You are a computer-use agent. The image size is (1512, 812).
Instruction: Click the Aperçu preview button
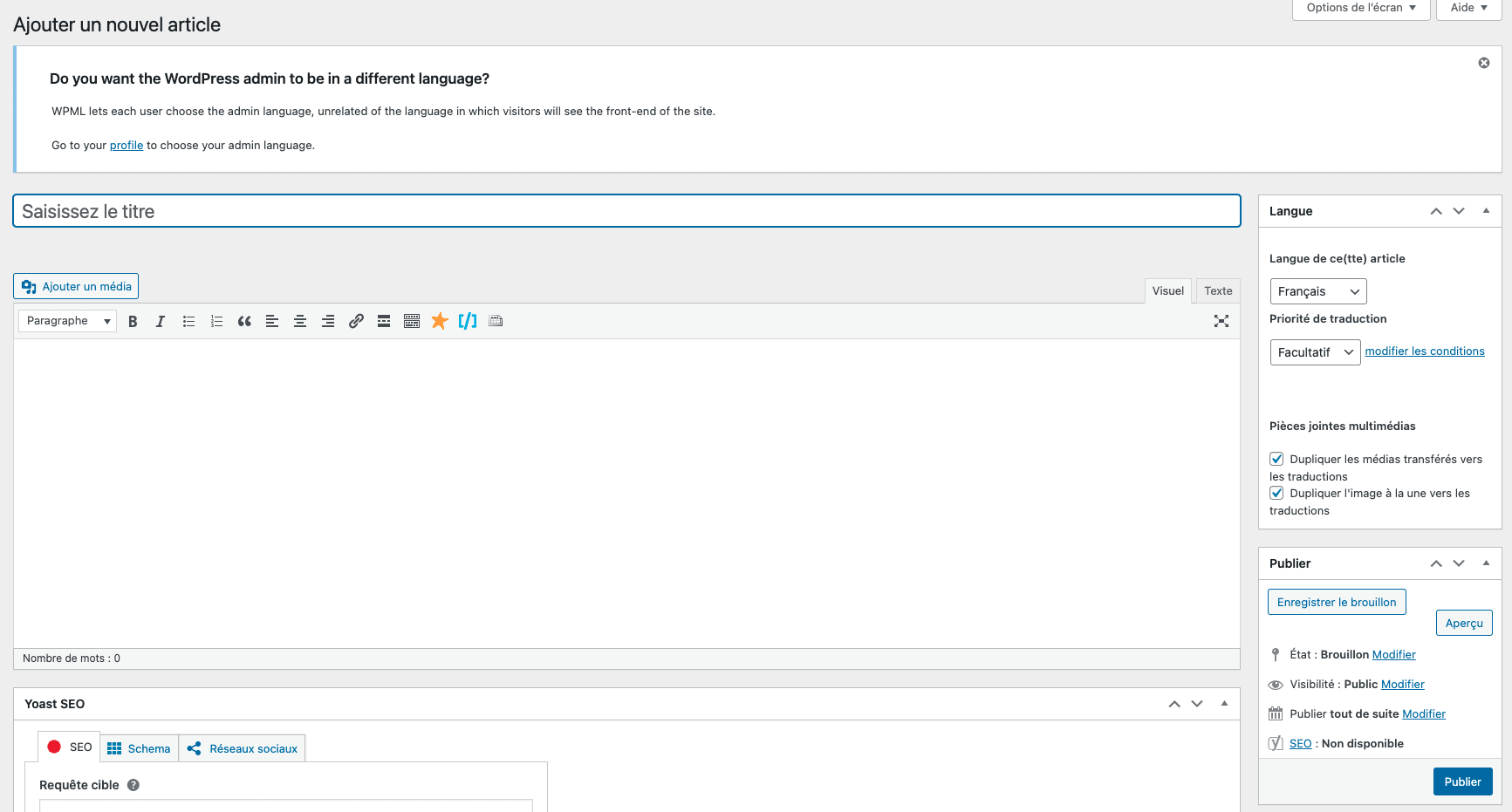(1464, 623)
